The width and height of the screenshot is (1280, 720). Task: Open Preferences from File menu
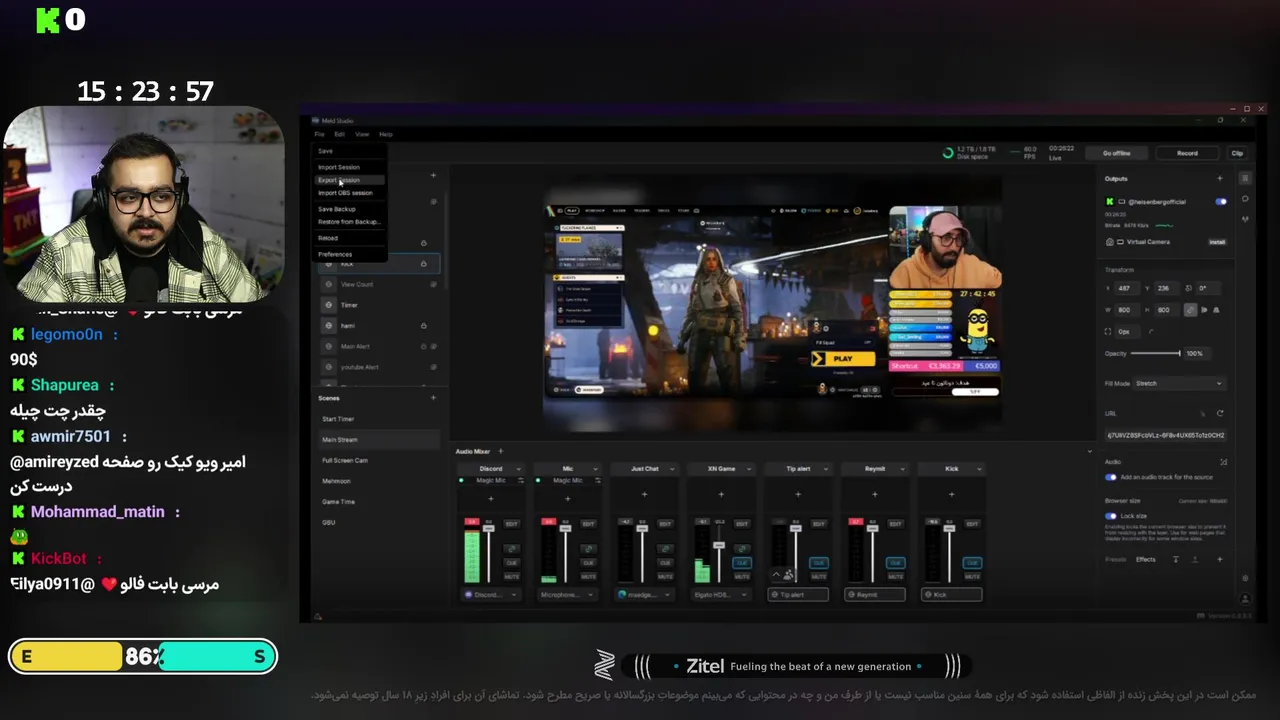(335, 254)
